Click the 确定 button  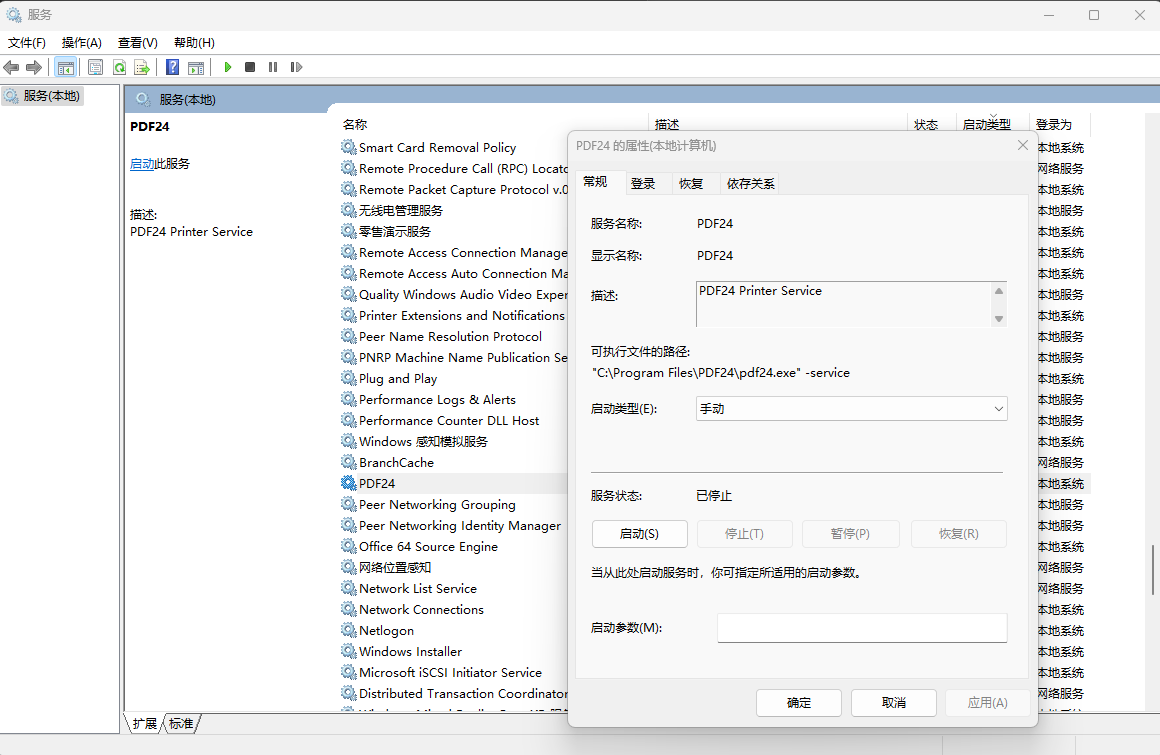click(x=799, y=702)
